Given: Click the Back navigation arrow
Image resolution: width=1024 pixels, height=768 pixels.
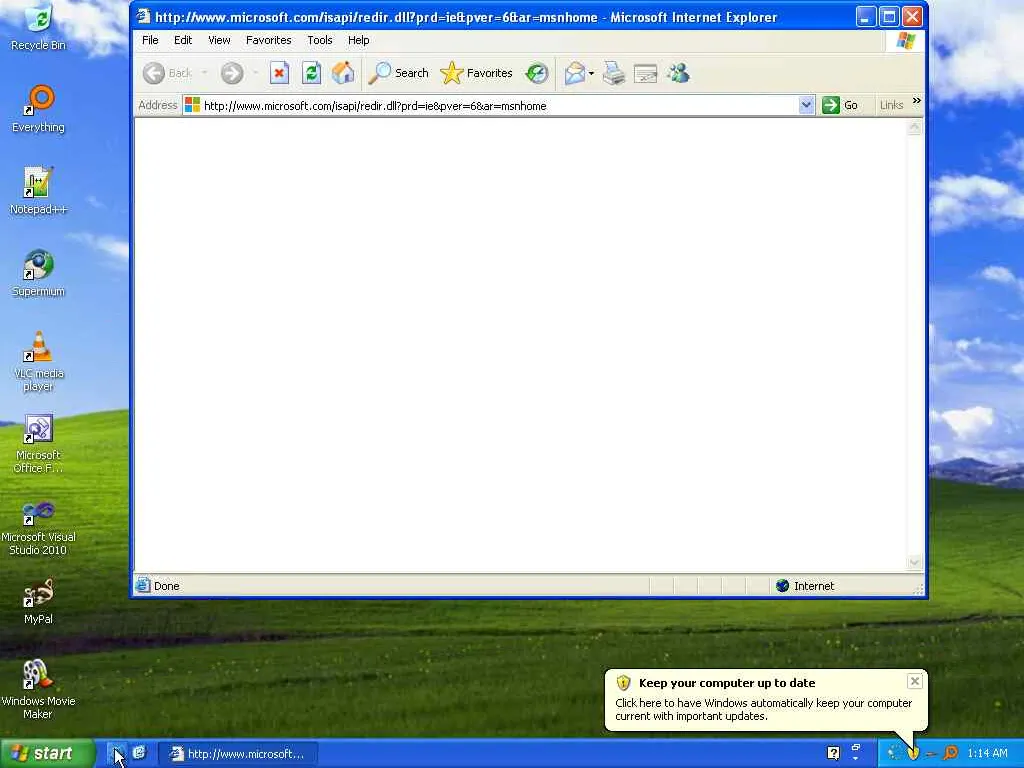Looking at the screenshot, I should pos(154,73).
